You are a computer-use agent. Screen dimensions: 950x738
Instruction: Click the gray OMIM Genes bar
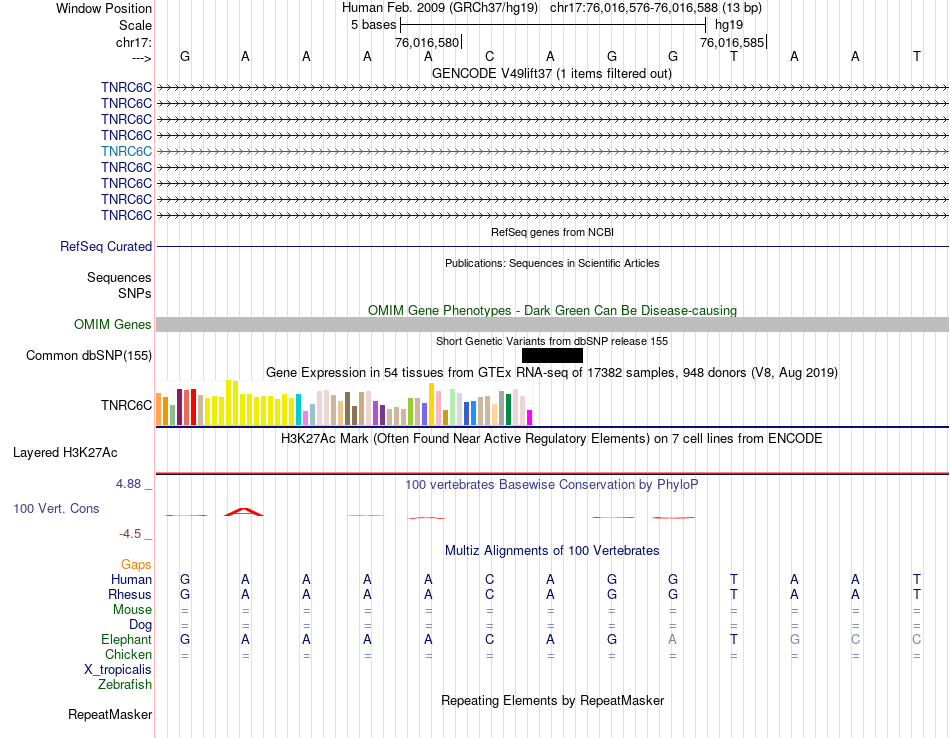tap(553, 325)
